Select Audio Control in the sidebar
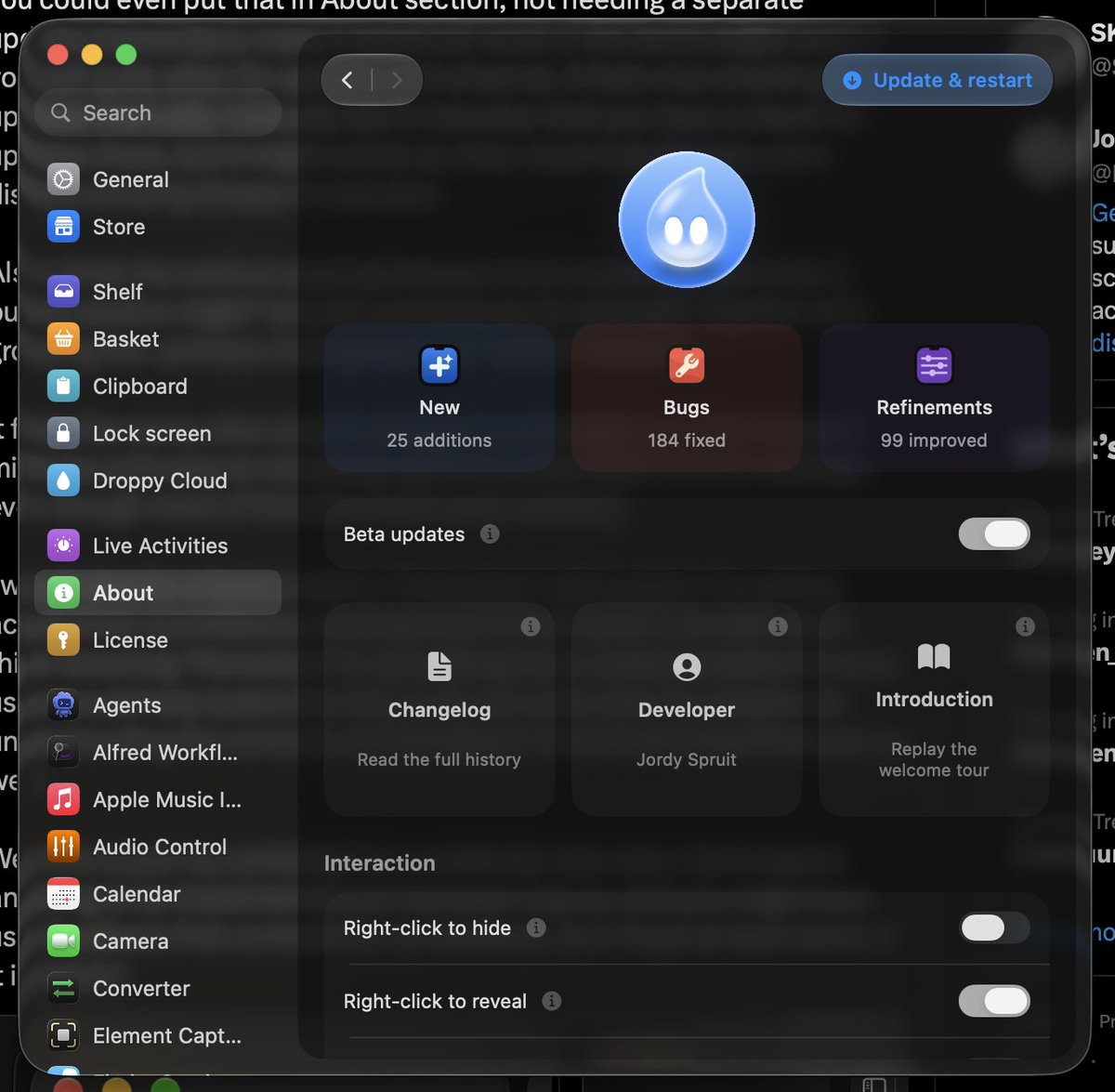This screenshot has width=1115, height=1092. (x=158, y=848)
